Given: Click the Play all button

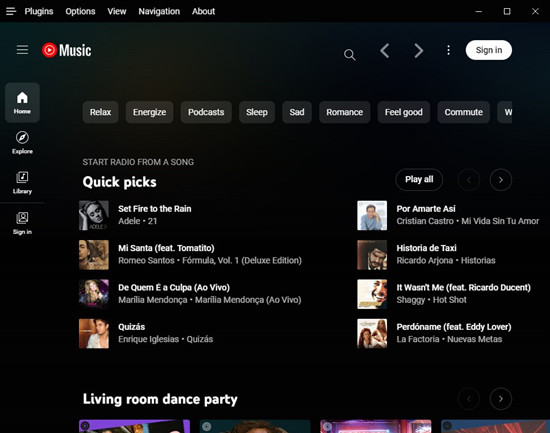Looking at the screenshot, I should (419, 179).
